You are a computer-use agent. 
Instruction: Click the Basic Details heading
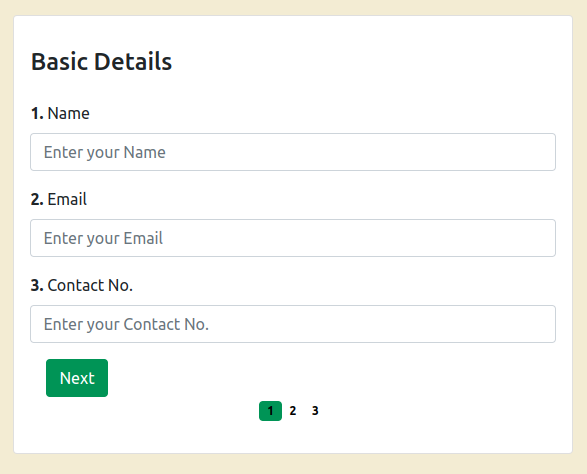[101, 61]
